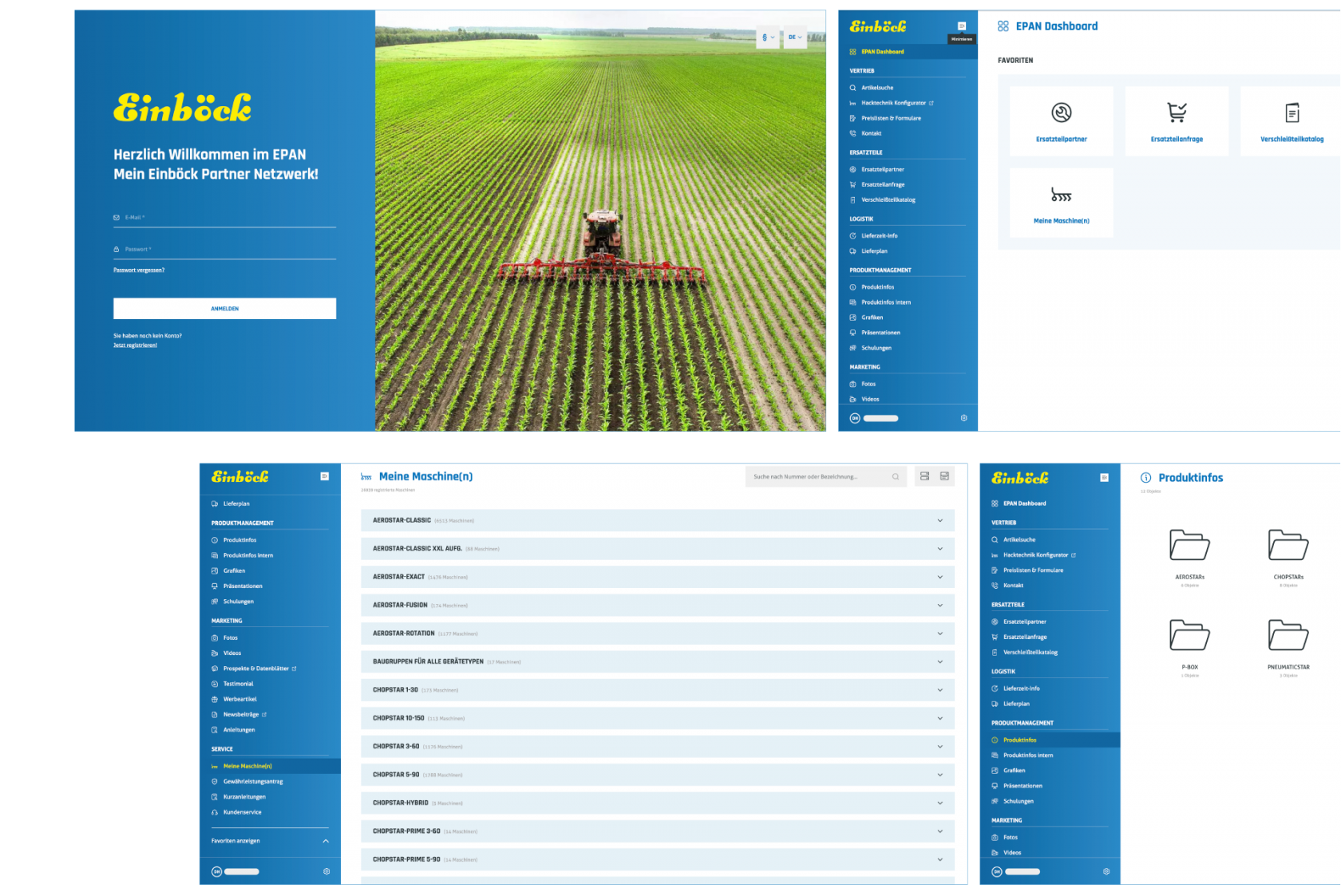Open the CHOPSTARs folder icon
Viewport: 1341px width, 896px height.
click(x=1288, y=545)
